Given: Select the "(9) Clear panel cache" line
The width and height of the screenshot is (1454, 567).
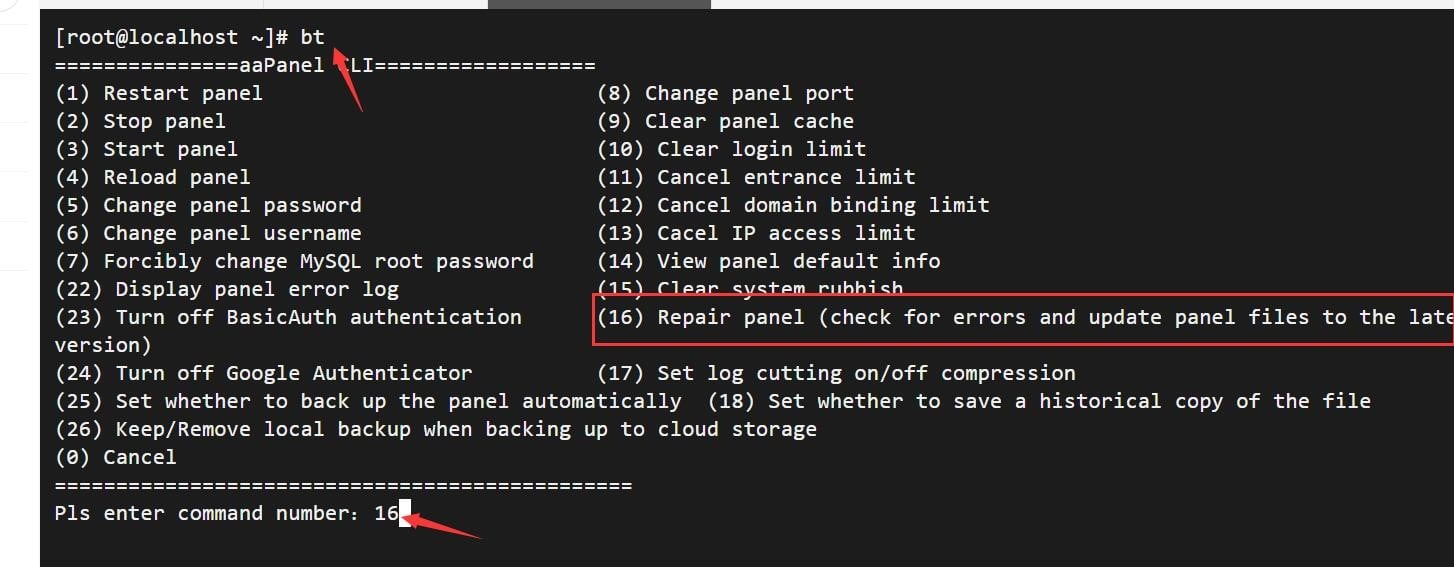Looking at the screenshot, I should [x=725, y=121].
